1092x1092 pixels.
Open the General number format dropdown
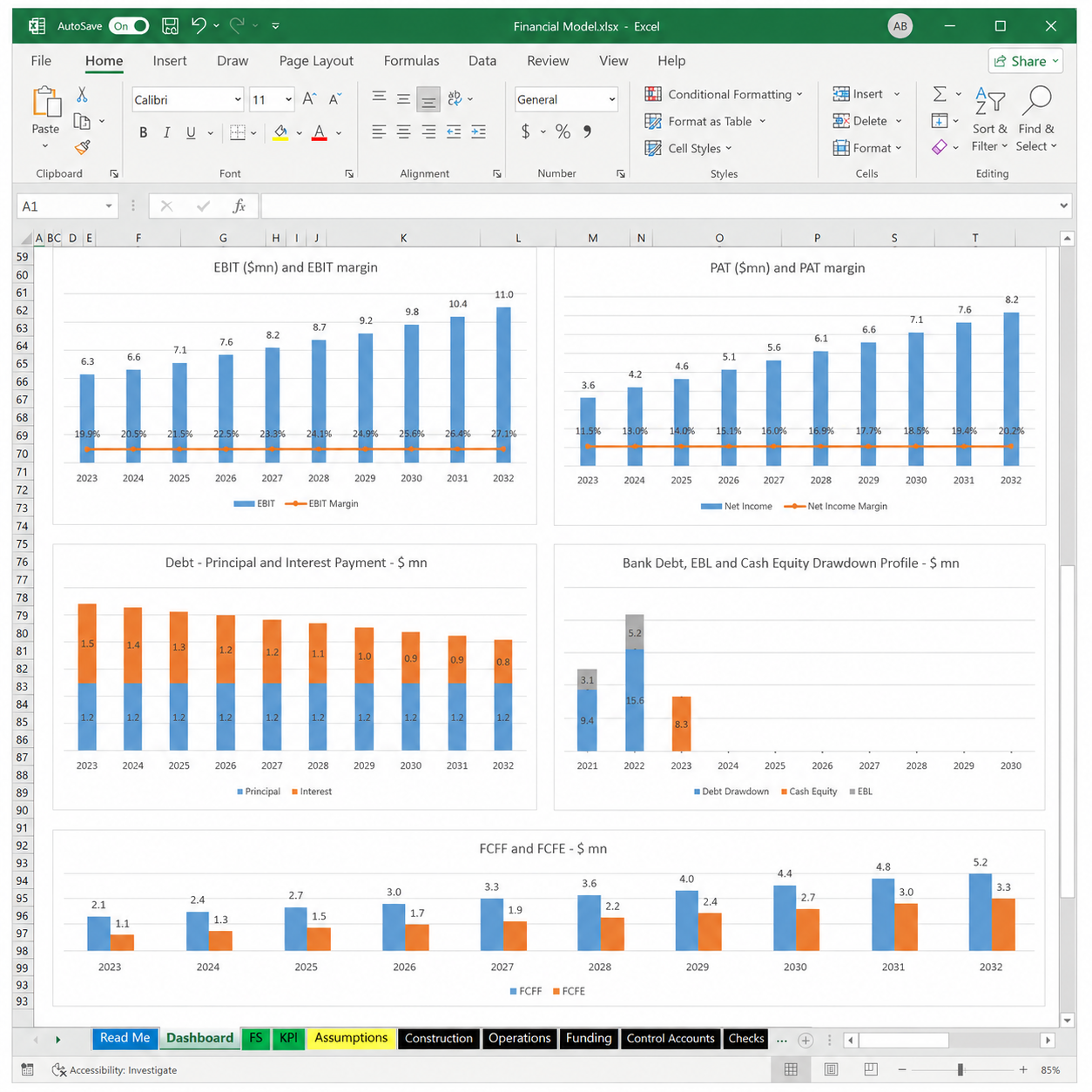tap(612, 100)
